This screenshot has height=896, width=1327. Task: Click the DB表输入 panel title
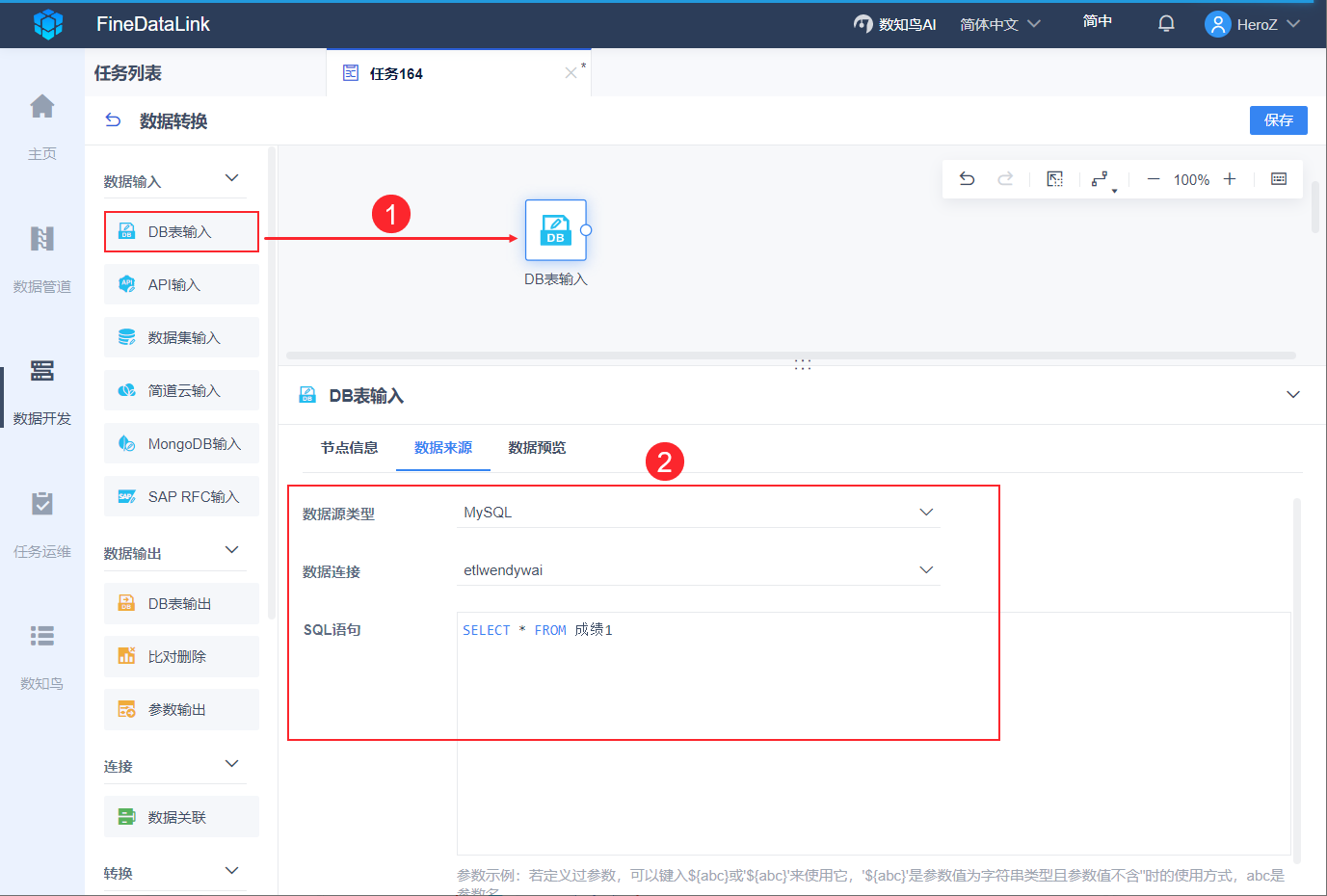[x=366, y=396]
